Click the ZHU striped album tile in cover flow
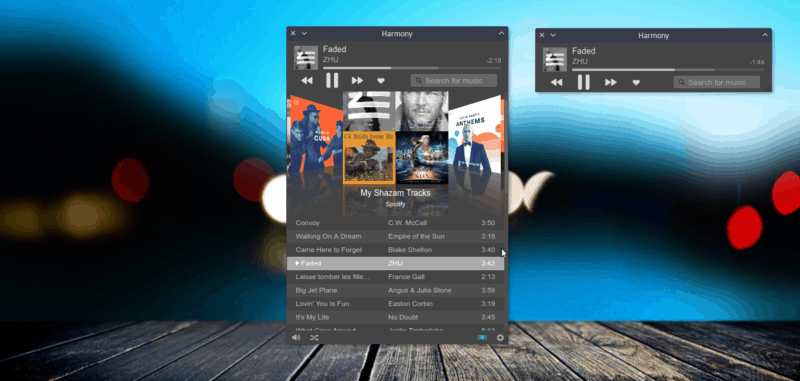Screen dimensions: 800x381 coord(369,111)
